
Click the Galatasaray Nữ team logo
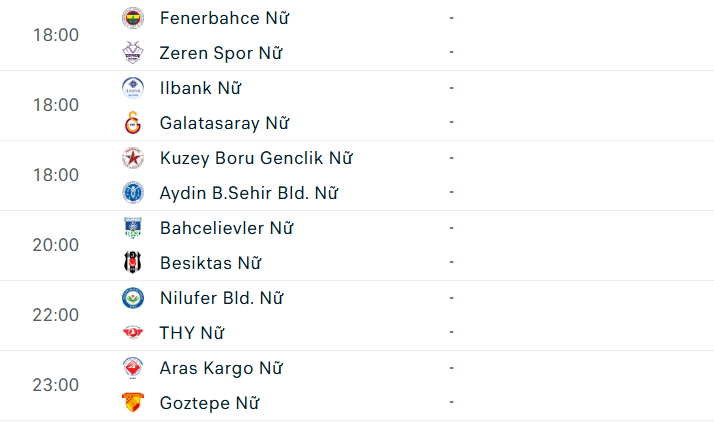pyautogui.click(x=133, y=123)
